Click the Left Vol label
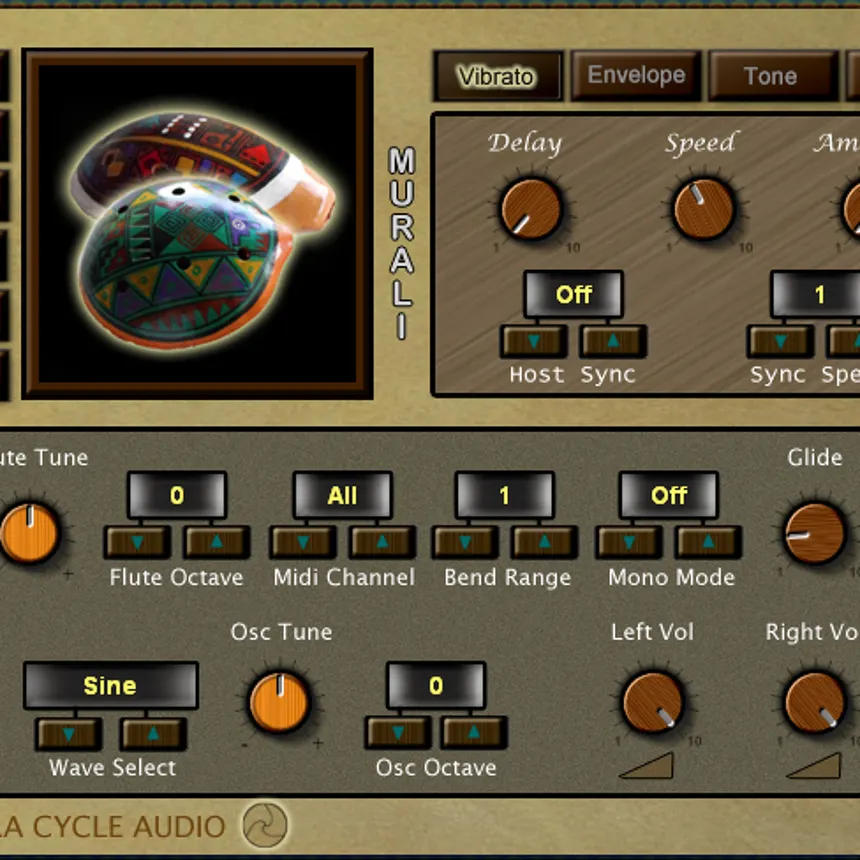The image size is (860, 860). pos(652,632)
